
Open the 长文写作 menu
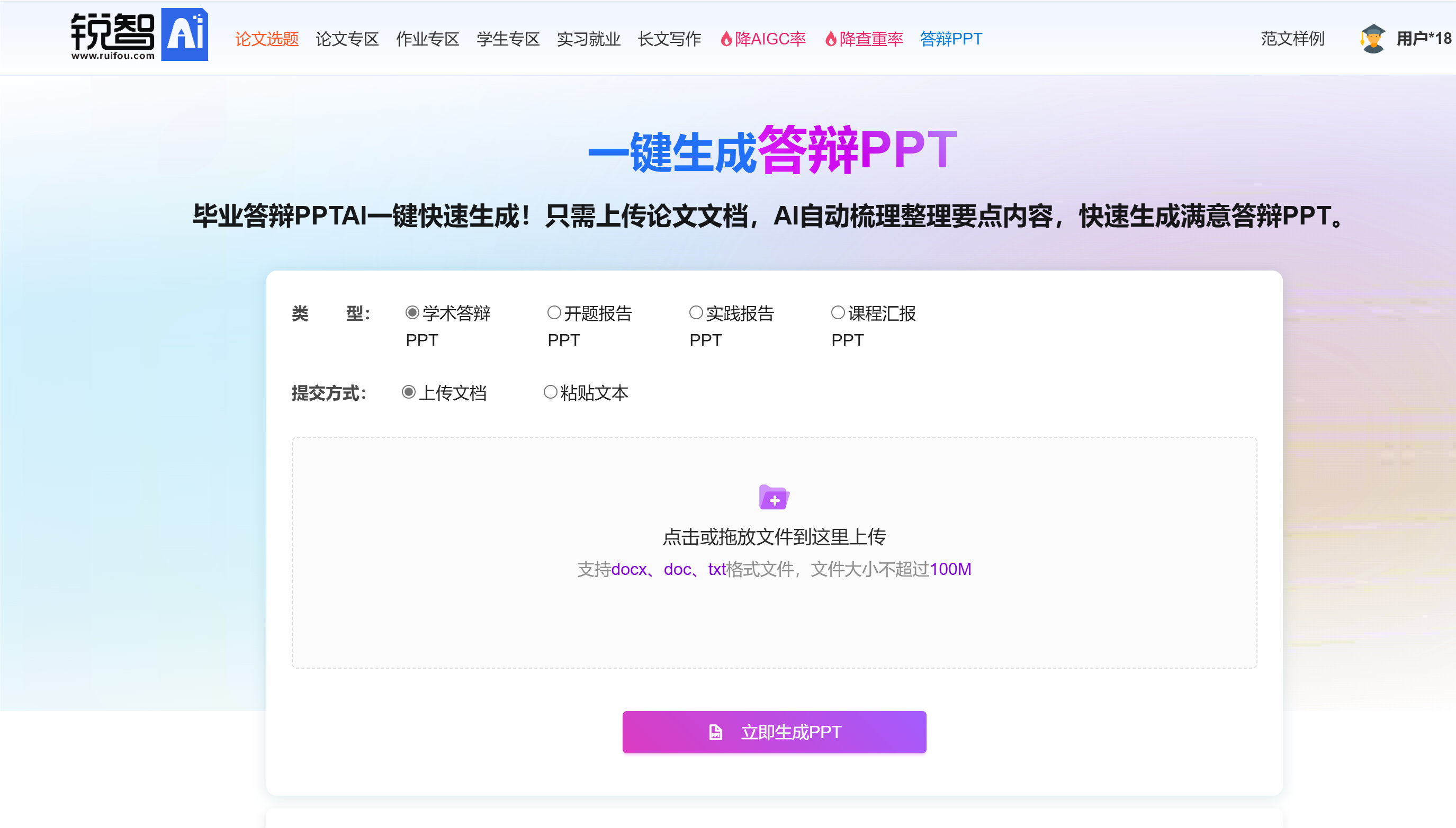[x=669, y=39]
